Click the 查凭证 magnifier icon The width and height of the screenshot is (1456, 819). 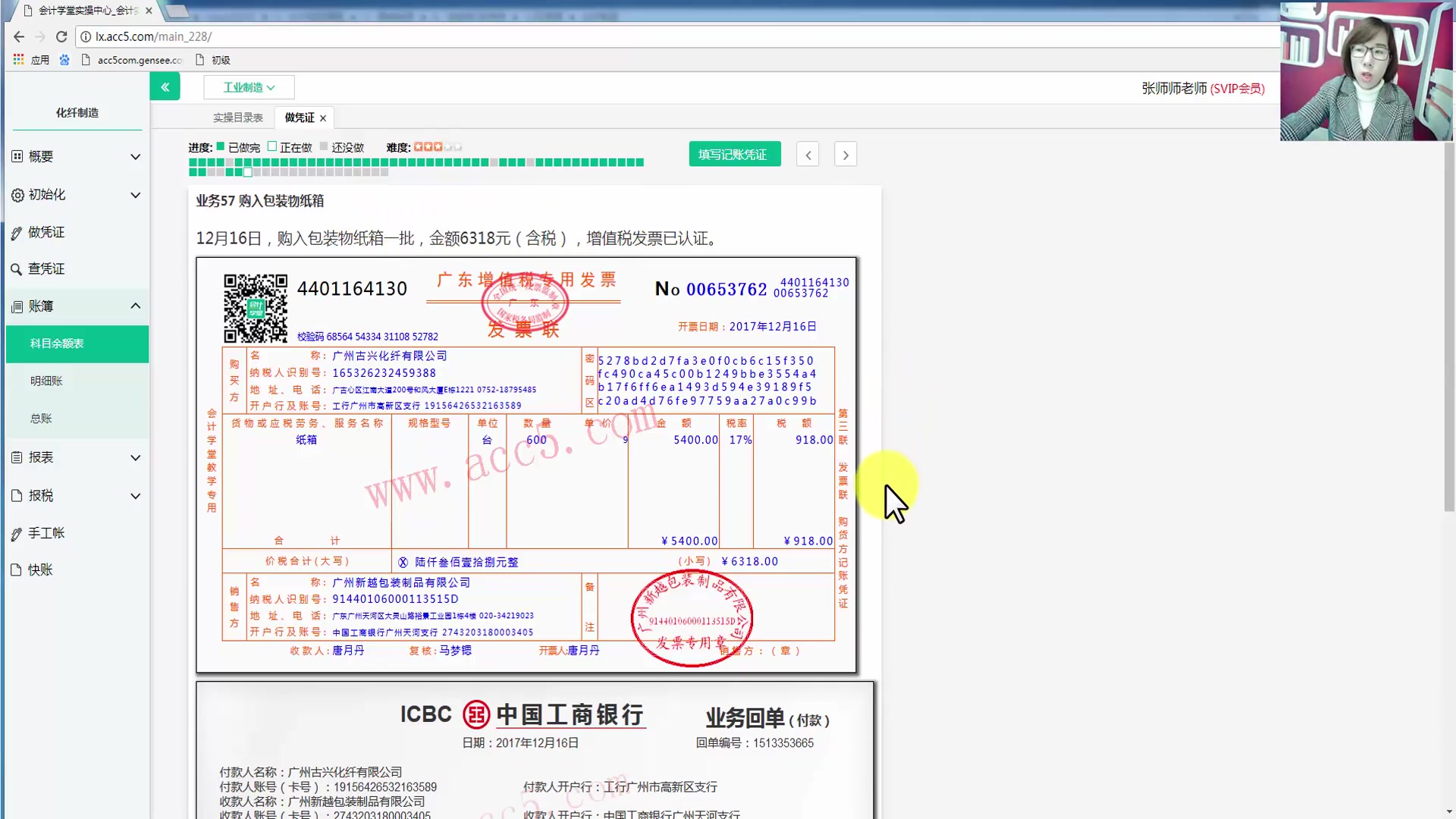(16, 269)
